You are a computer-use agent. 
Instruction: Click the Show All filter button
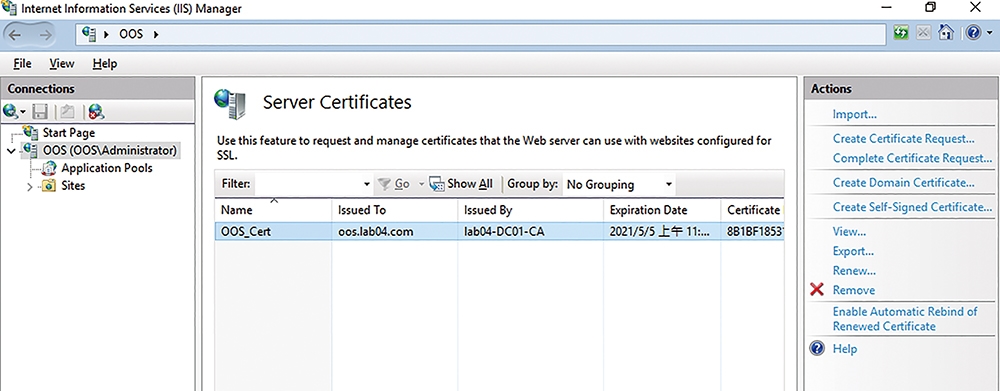click(x=462, y=184)
